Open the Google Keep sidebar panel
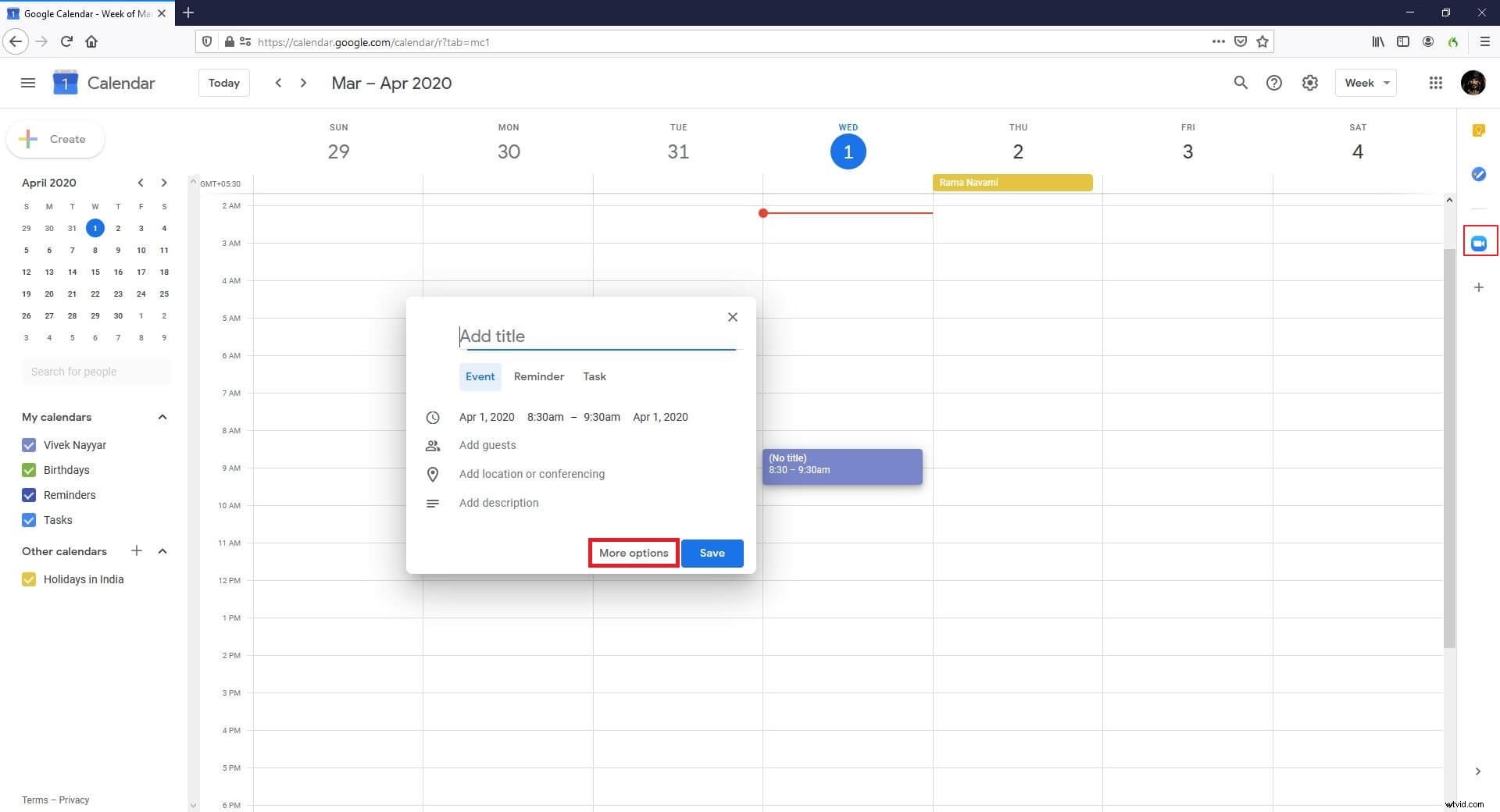Viewport: 1500px width, 812px height. pos(1479,131)
